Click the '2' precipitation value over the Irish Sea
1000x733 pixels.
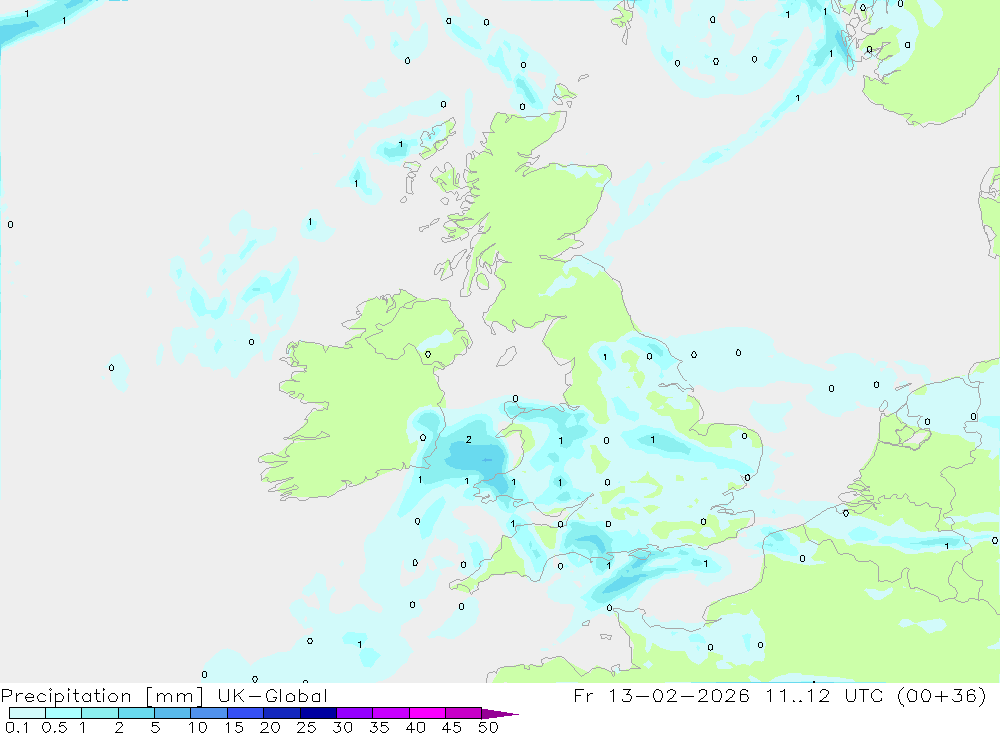coord(469,440)
